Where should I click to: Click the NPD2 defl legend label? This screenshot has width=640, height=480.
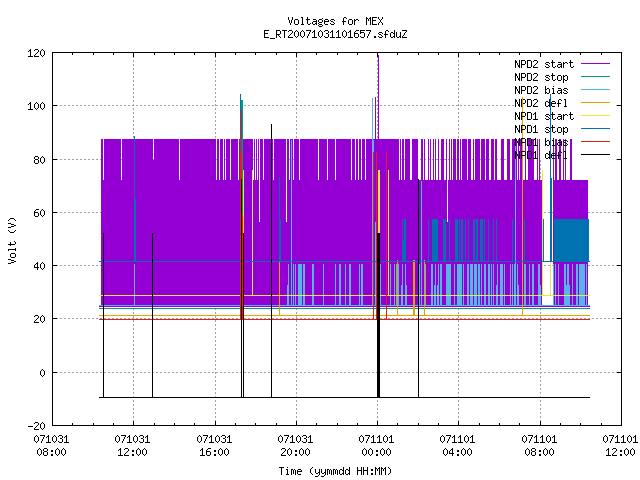tap(541, 103)
